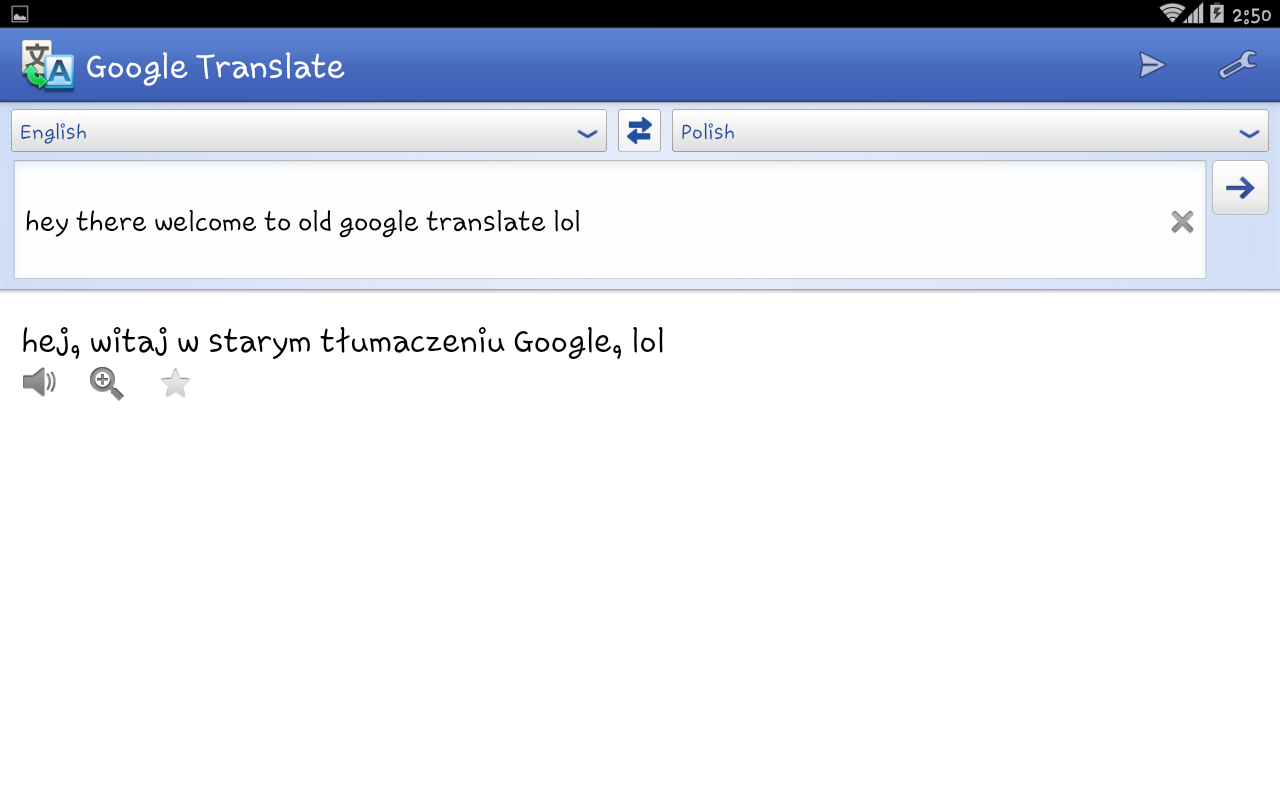
Task: Clear the input text with the X
Action: [1182, 222]
